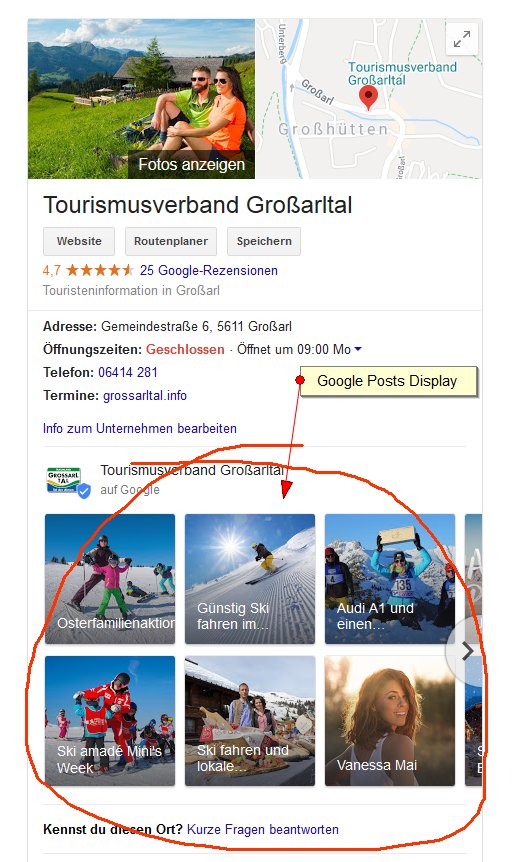Open the Fotos anzeigen photo

[141, 99]
